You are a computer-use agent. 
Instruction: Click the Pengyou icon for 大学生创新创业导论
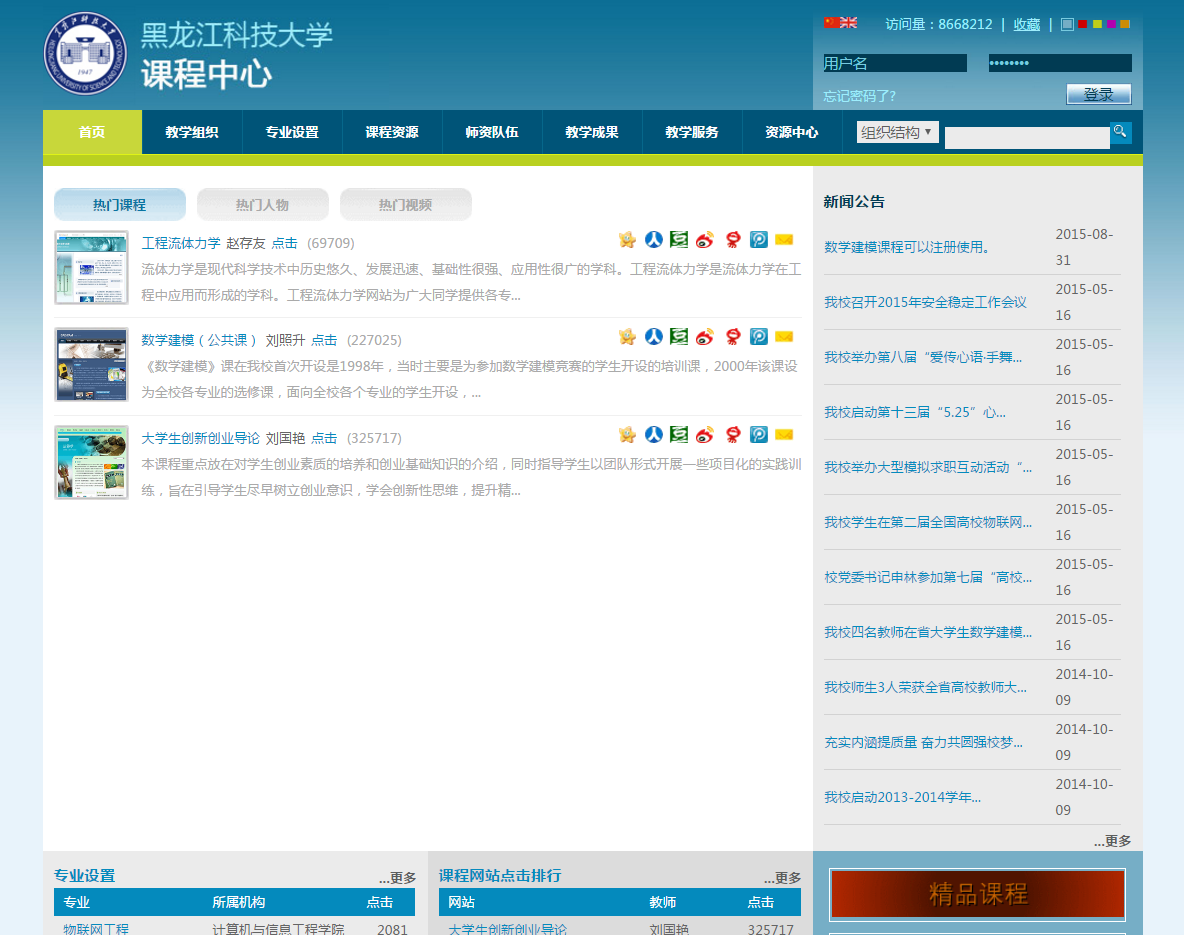click(x=758, y=435)
